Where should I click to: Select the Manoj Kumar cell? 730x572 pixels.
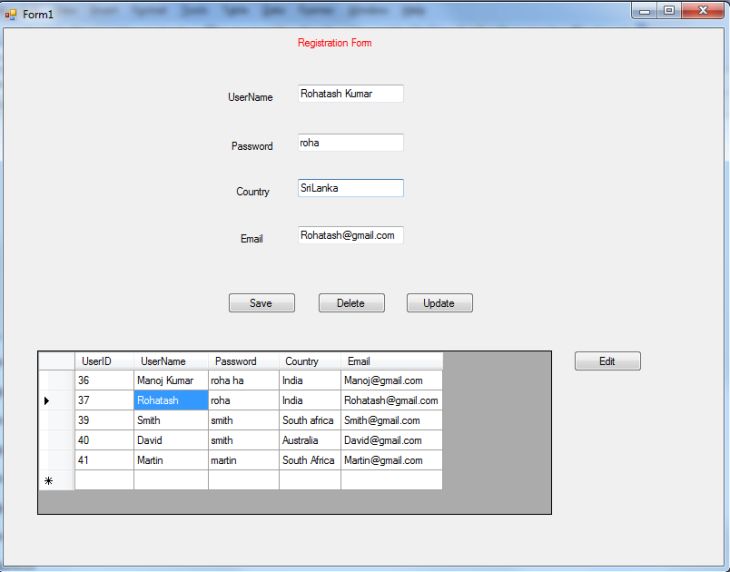[x=171, y=380]
